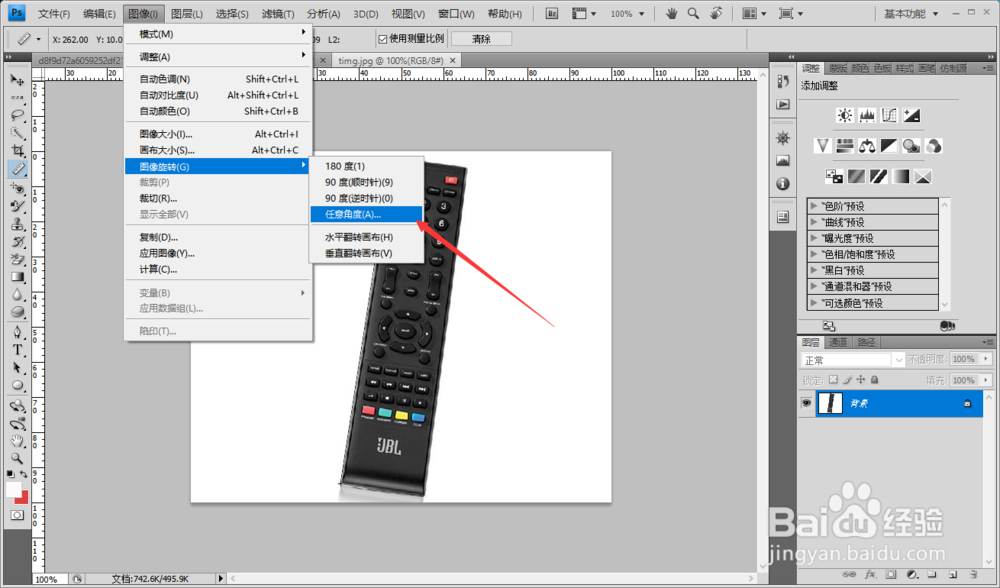Toggle lock all padlock icon
Viewport: 1000px width, 588px height.
pyautogui.click(x=874, y=379)
